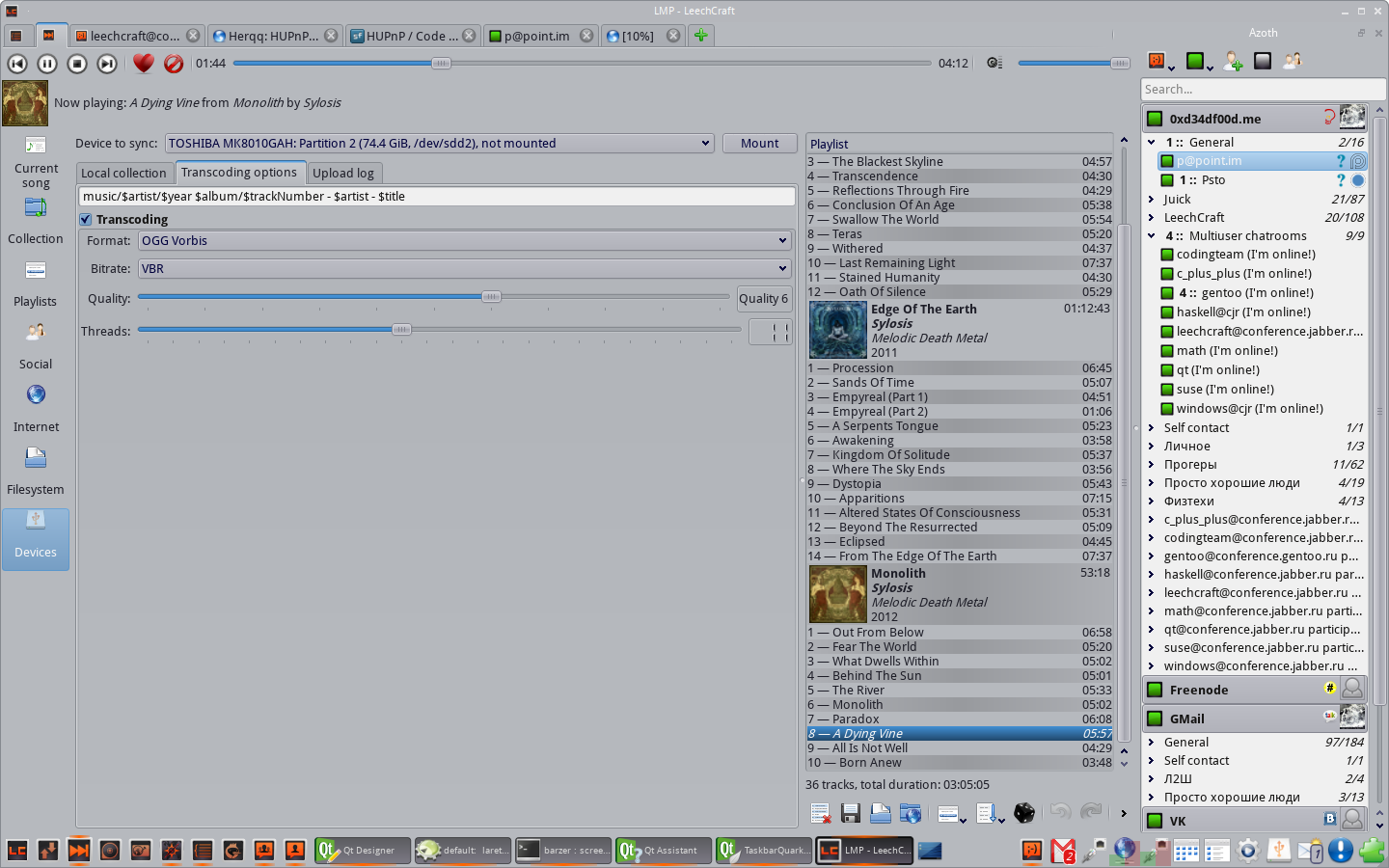Screen dimensions: 1389x868
Task: Load files into playlist with folder icon
Action: coord(881,813)
